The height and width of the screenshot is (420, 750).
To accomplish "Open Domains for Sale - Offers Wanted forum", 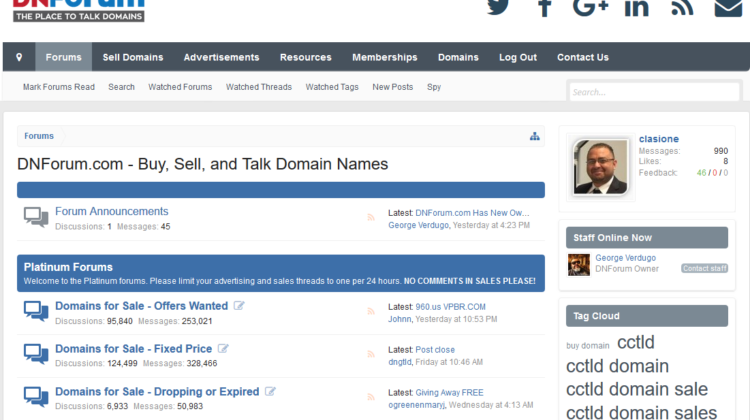I will coord(141,306).
